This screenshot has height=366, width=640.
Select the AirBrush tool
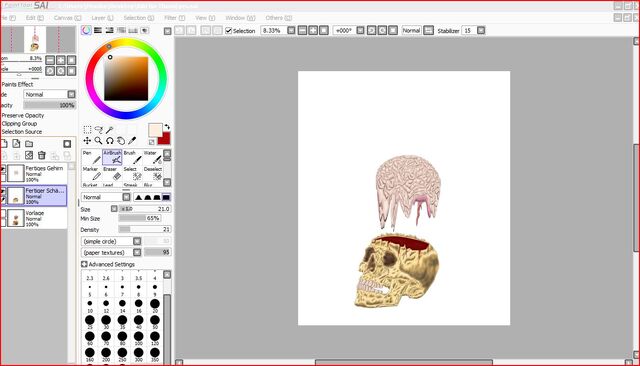point(112,157)
